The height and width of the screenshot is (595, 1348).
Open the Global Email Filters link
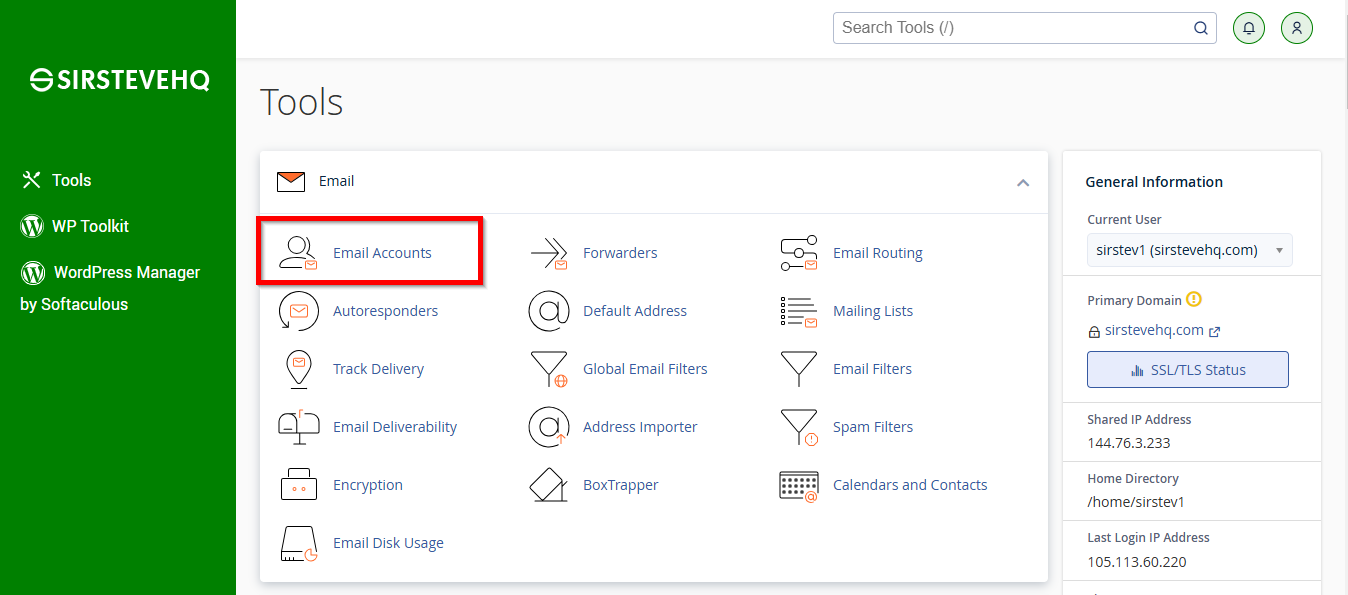coord(645,369)
